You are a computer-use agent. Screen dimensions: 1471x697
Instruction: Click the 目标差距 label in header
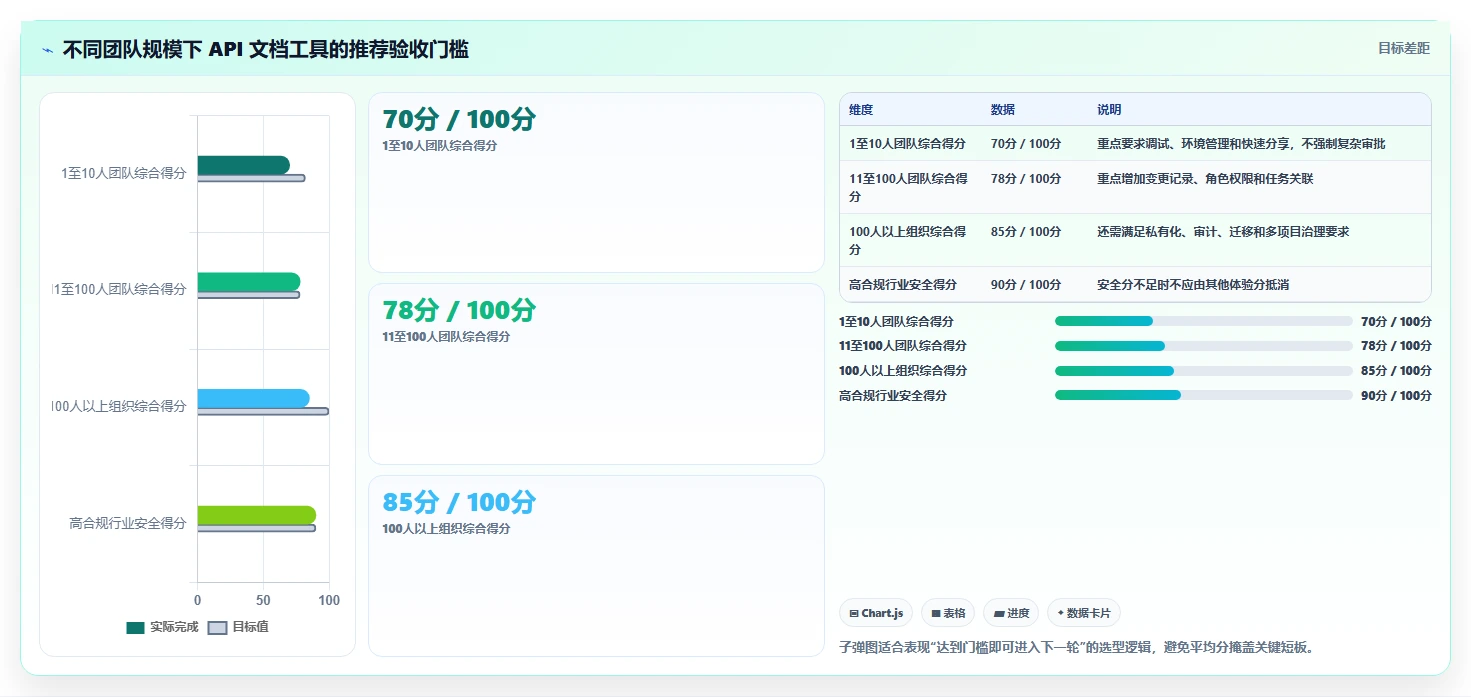pyautogui.click(x=1404, y=48)
